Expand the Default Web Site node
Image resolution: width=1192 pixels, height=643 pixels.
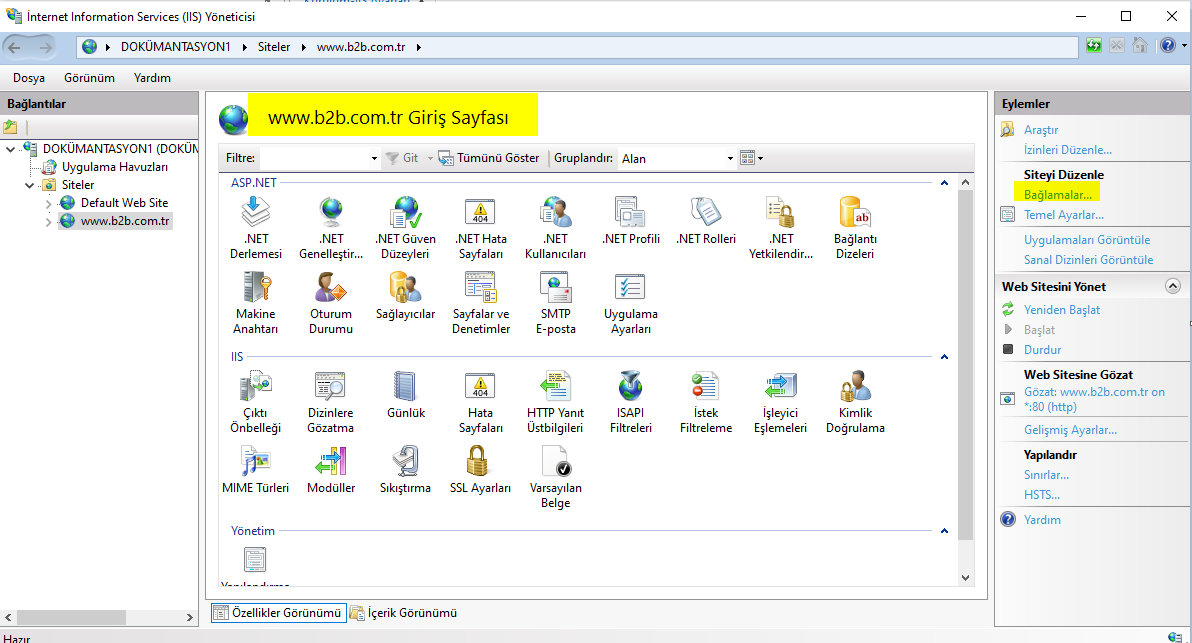(x=49, y=204)
